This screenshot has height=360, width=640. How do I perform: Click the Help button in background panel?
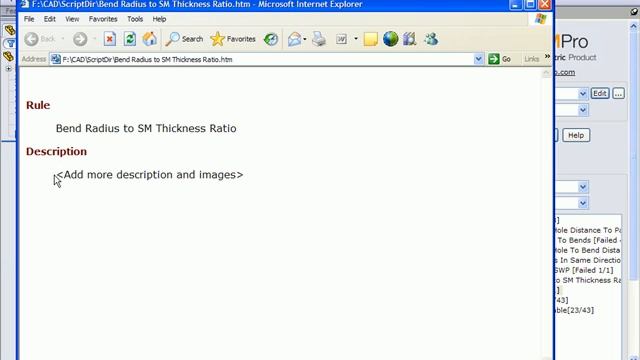coord(576,135)
